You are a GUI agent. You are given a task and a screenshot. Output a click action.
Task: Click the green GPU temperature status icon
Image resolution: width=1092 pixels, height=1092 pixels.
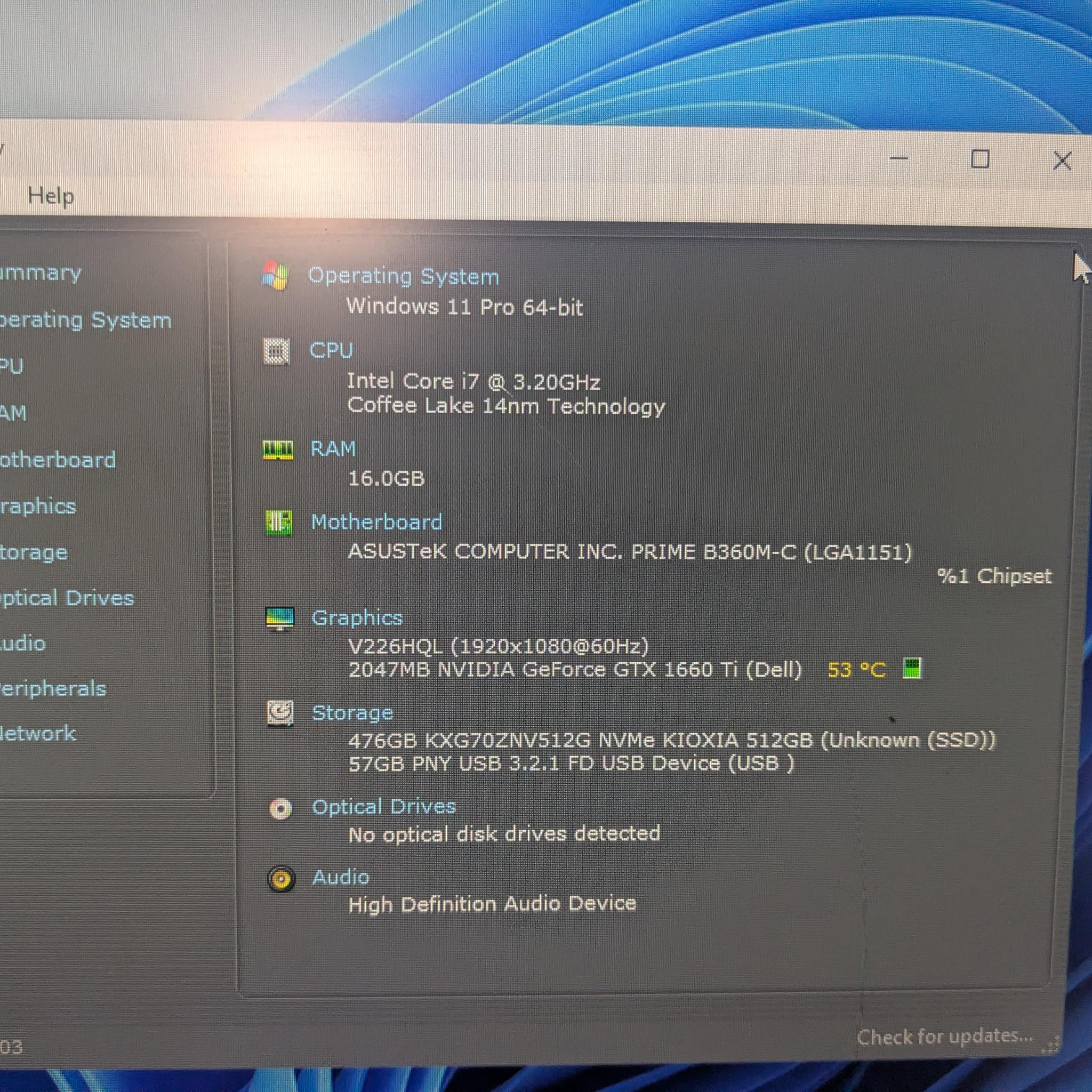[x=912, y=668]
